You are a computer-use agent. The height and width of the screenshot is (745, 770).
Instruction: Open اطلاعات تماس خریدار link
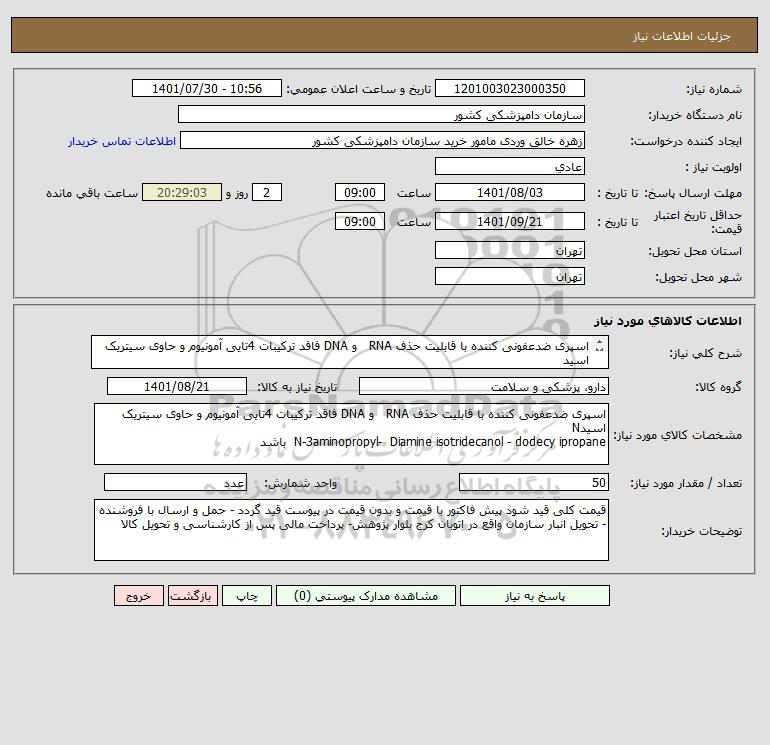pyautogui.click(x=122, y=141)
